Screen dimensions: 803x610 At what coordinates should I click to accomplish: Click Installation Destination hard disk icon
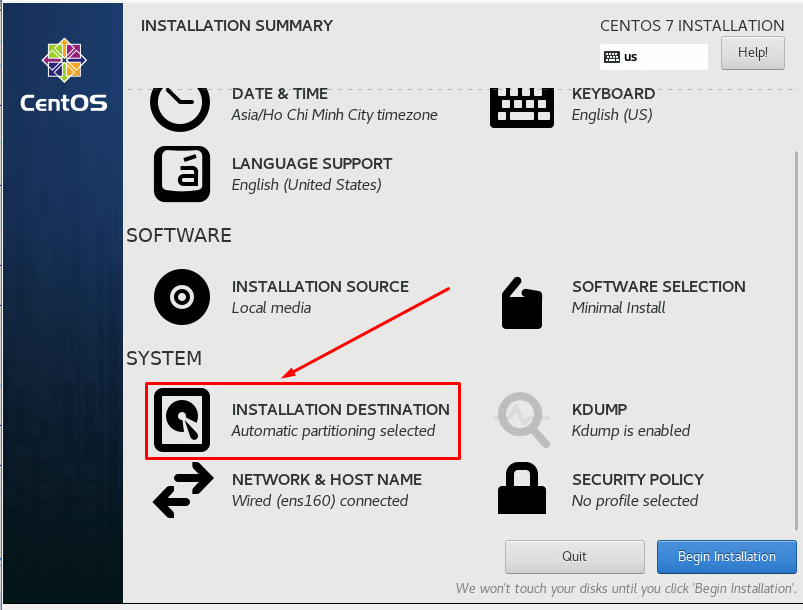(182, 420)
